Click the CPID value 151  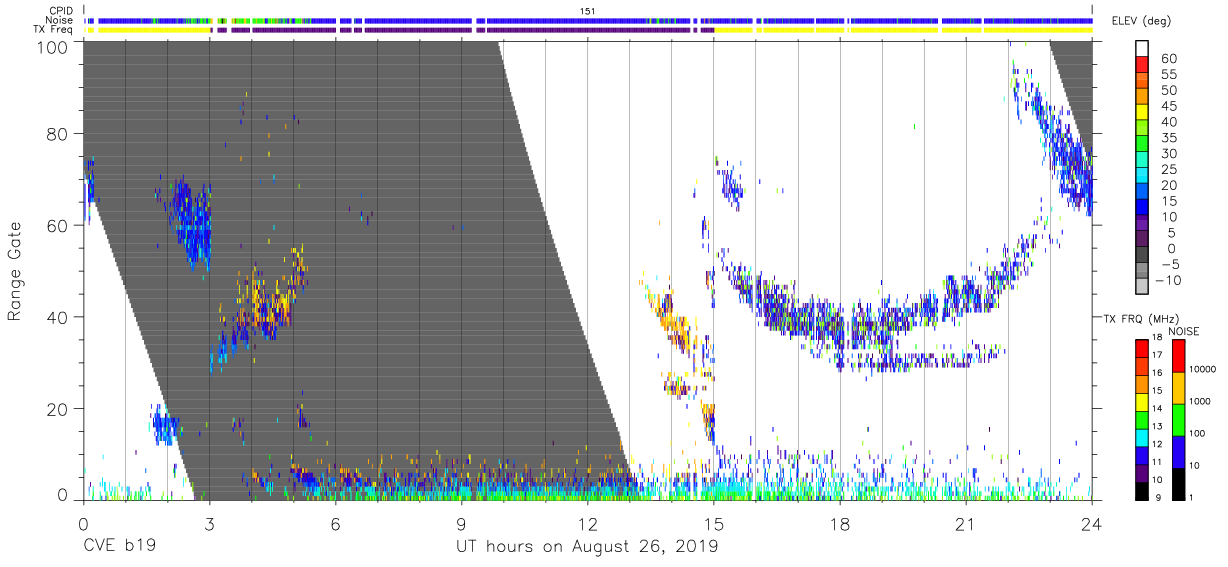point(588,10)
